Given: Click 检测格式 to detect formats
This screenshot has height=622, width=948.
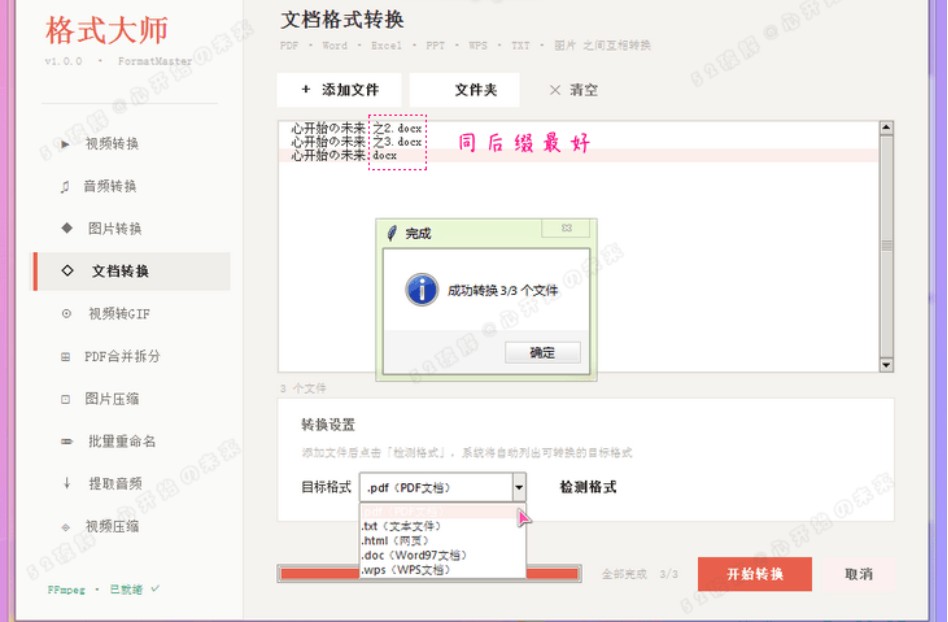Looking at the screenshot, I should [588, 487].
